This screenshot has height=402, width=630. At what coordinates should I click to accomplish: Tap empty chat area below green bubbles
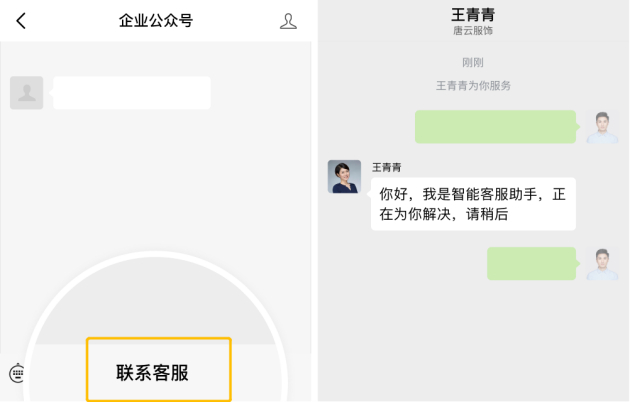point(473,341)
